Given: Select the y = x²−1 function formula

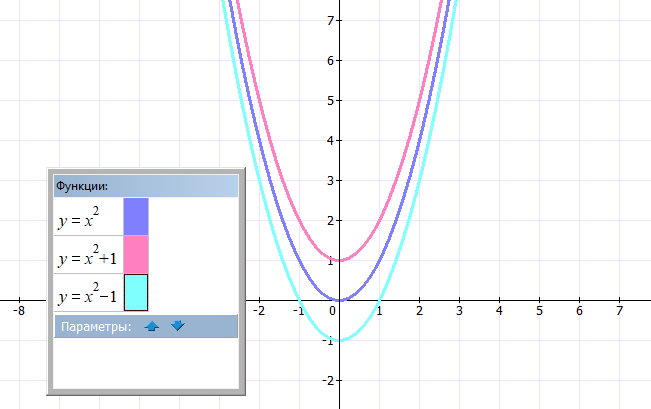Looking at the screenshot, I should coord(87,295).
